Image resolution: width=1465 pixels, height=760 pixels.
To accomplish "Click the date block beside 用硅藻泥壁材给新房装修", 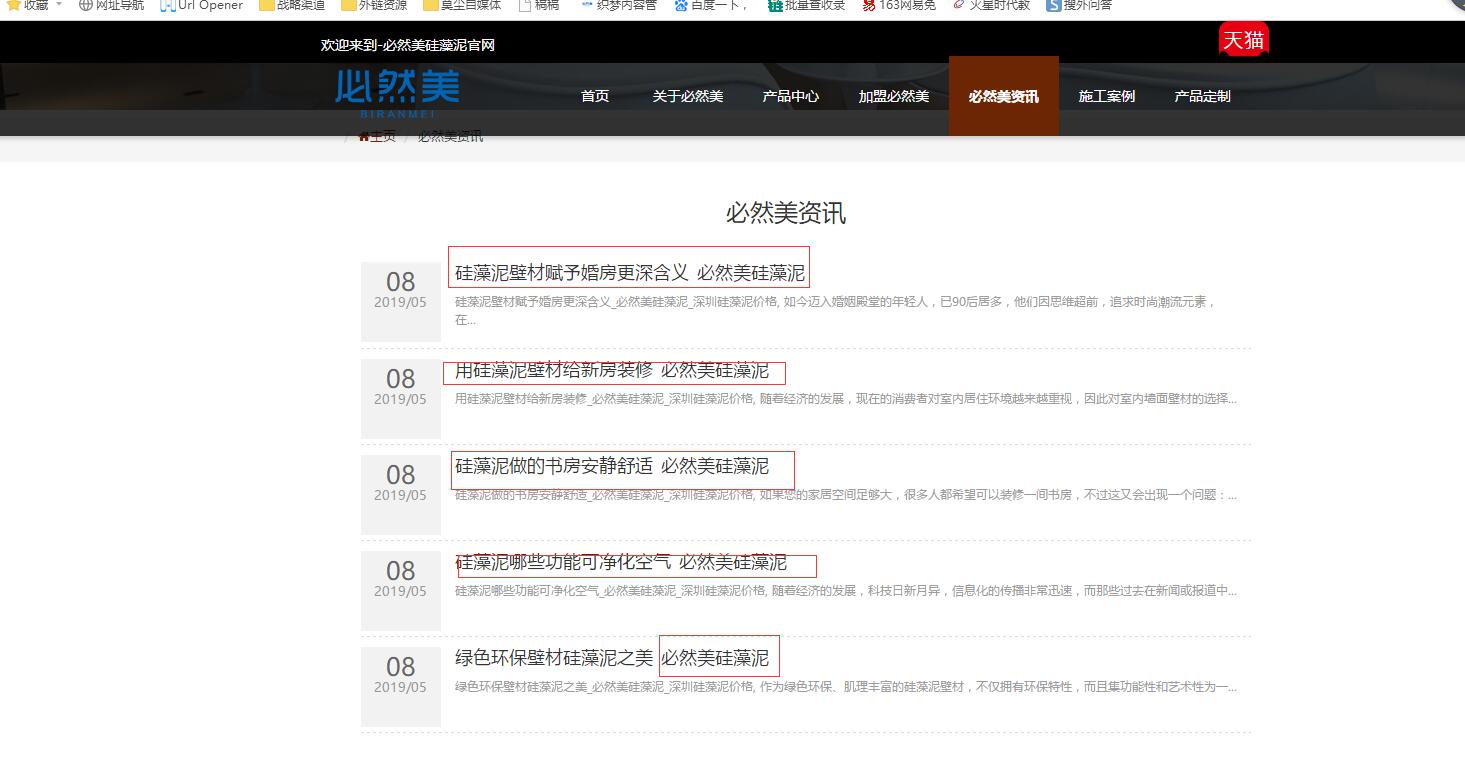I will [400, 399].
